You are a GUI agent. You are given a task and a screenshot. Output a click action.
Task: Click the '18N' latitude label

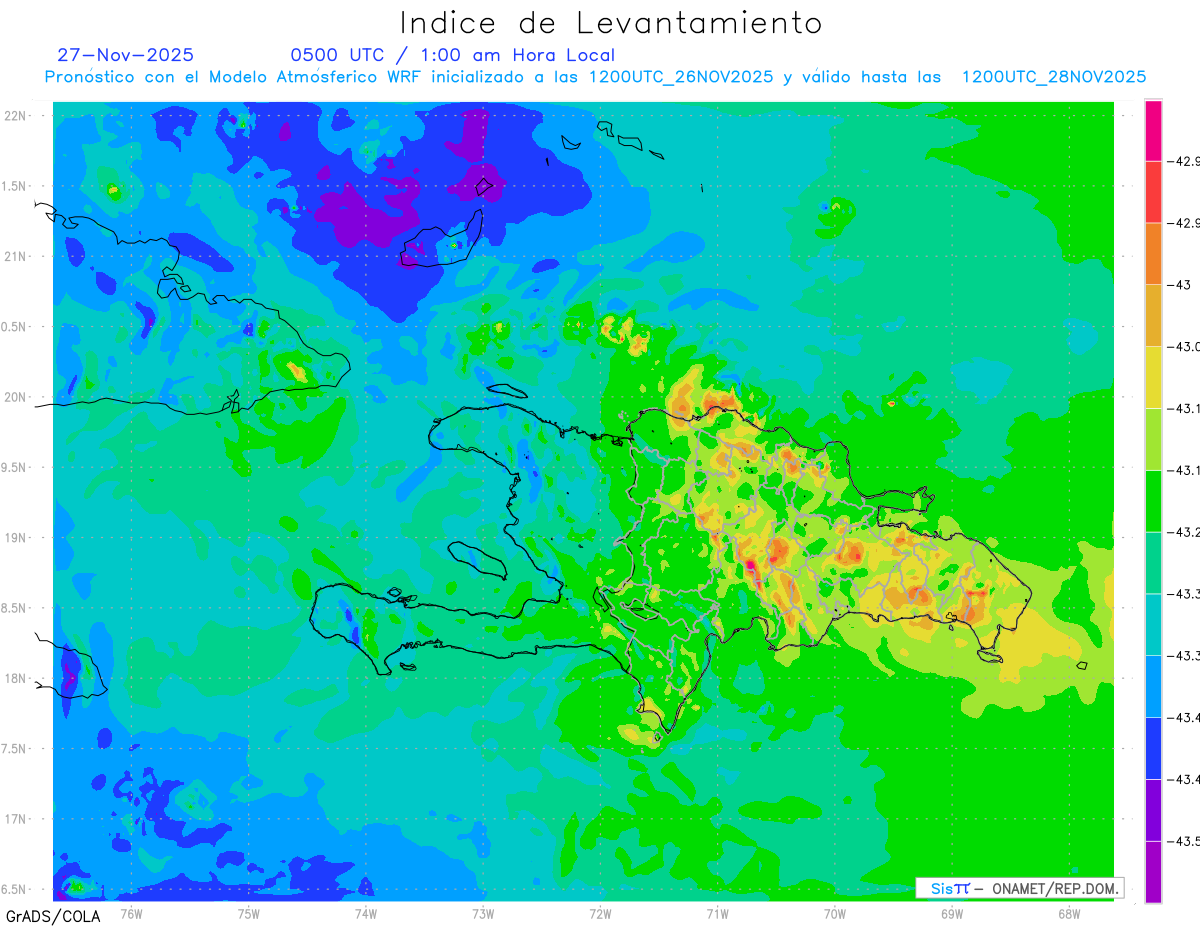(x=17, y=678)
